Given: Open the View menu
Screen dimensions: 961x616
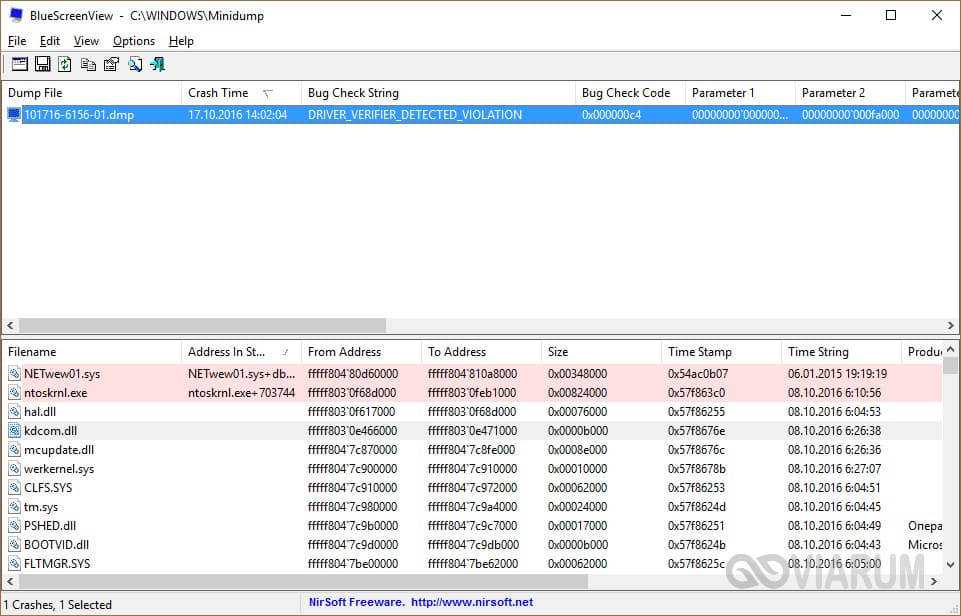Looking at the screenshot, I should (x=86, y=41).
